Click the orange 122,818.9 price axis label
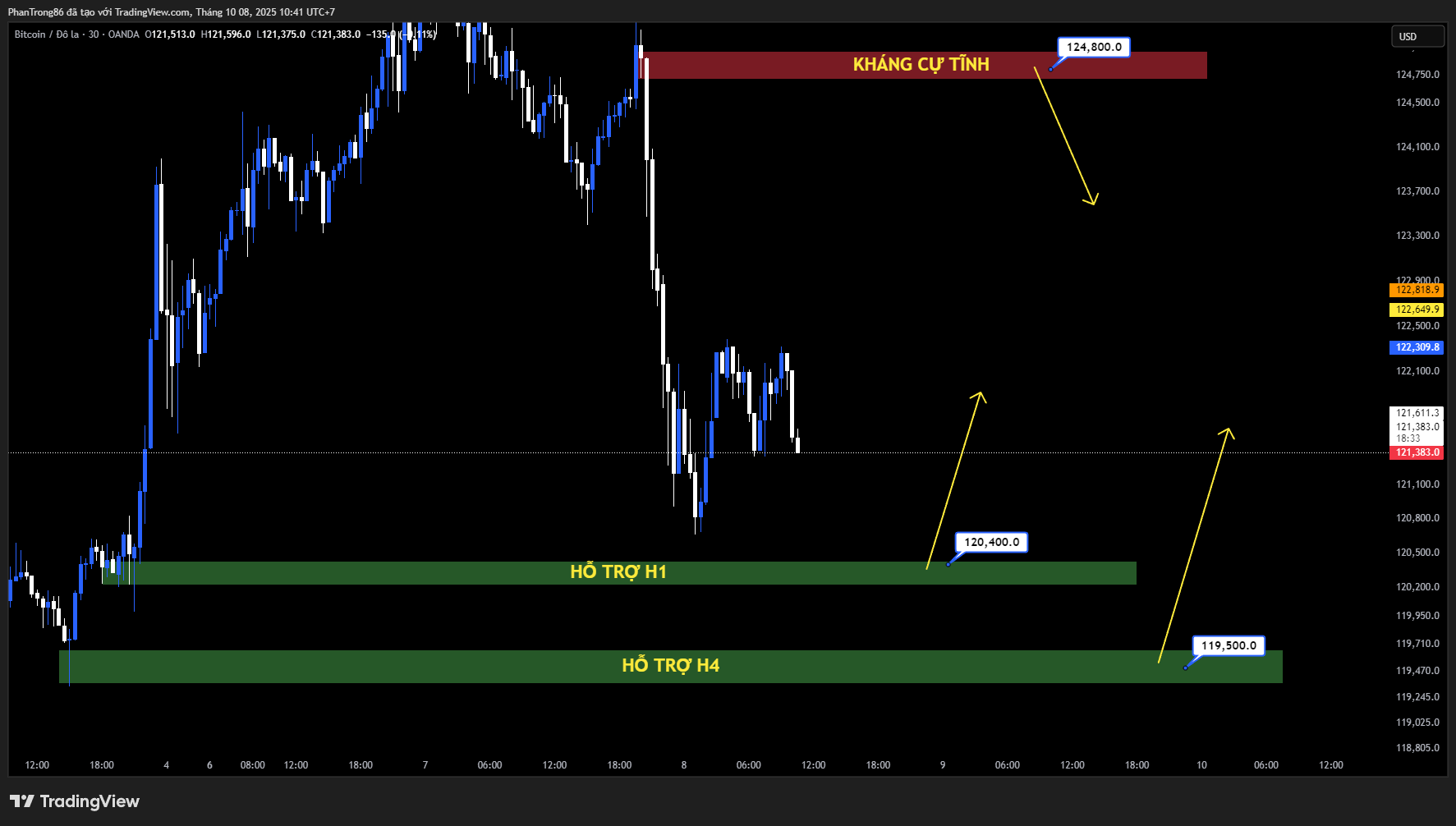This screenshot has height=826, width=1456. (1417, 290)
